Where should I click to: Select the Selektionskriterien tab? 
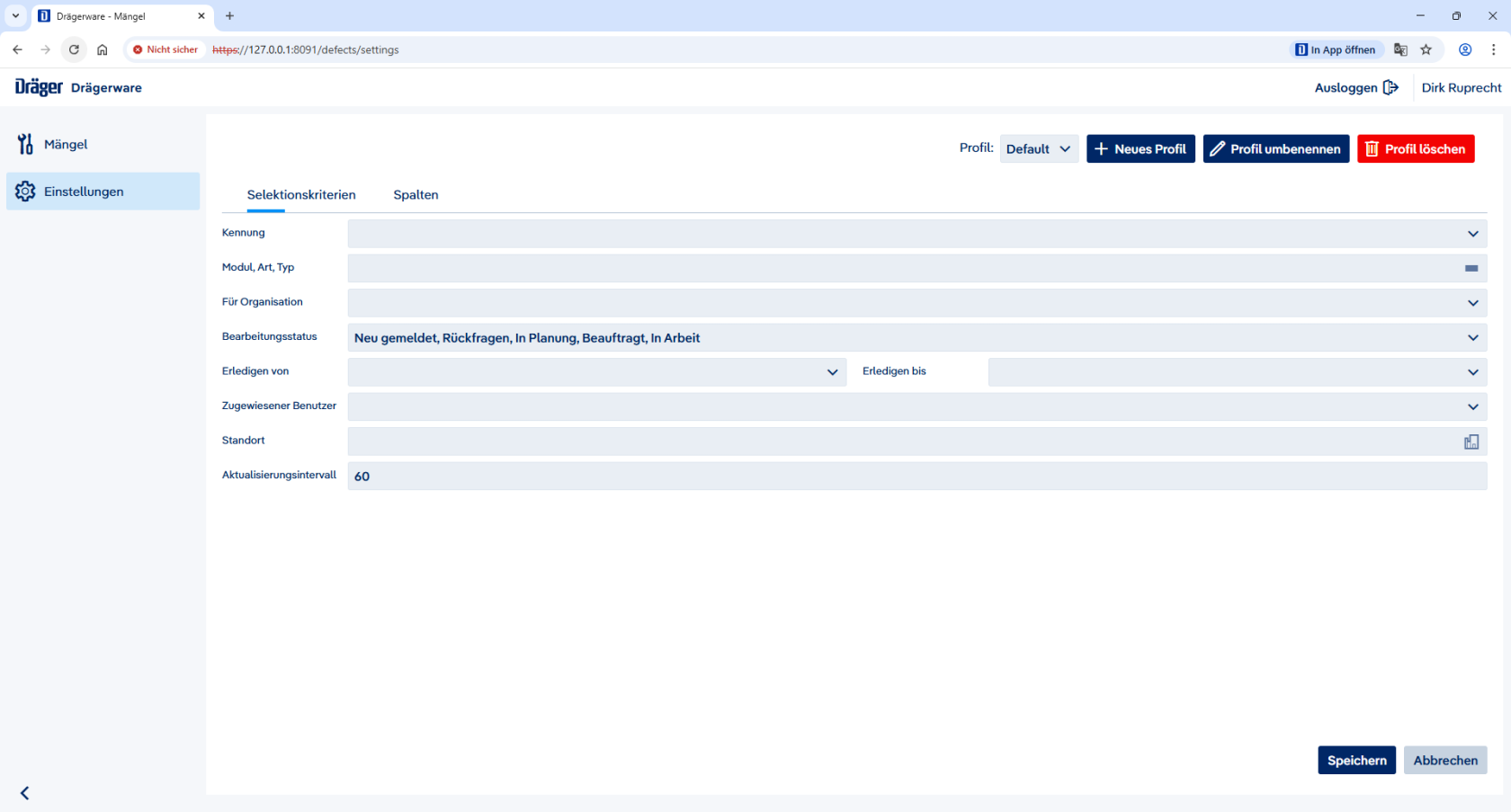301,195
